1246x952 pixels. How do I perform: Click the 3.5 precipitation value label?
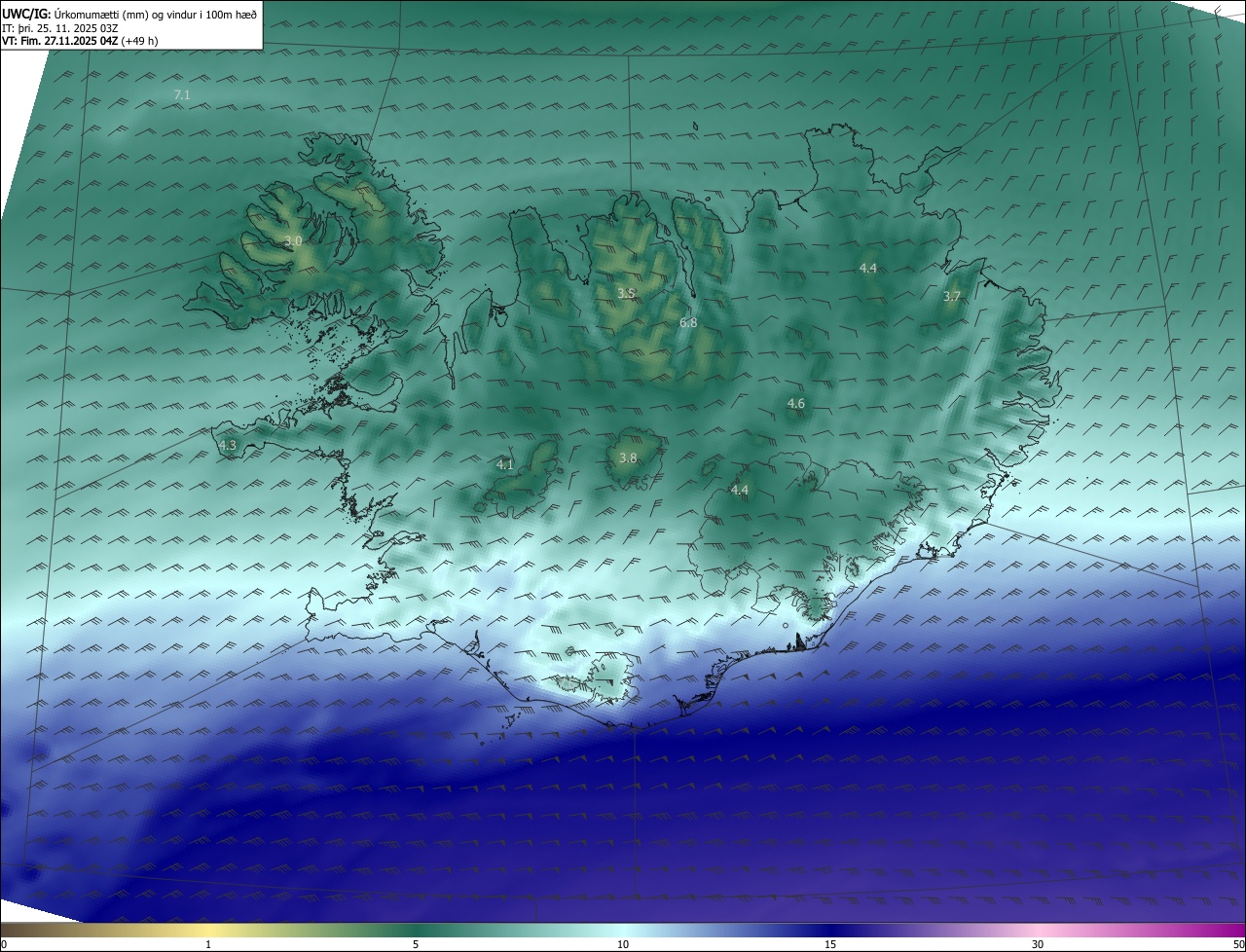coord(627,293)
